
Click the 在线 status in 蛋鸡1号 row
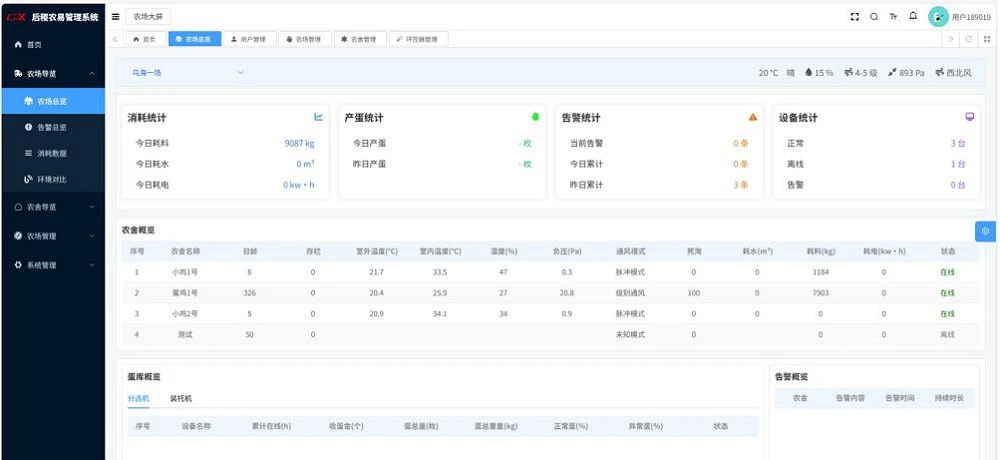[948, 293]
